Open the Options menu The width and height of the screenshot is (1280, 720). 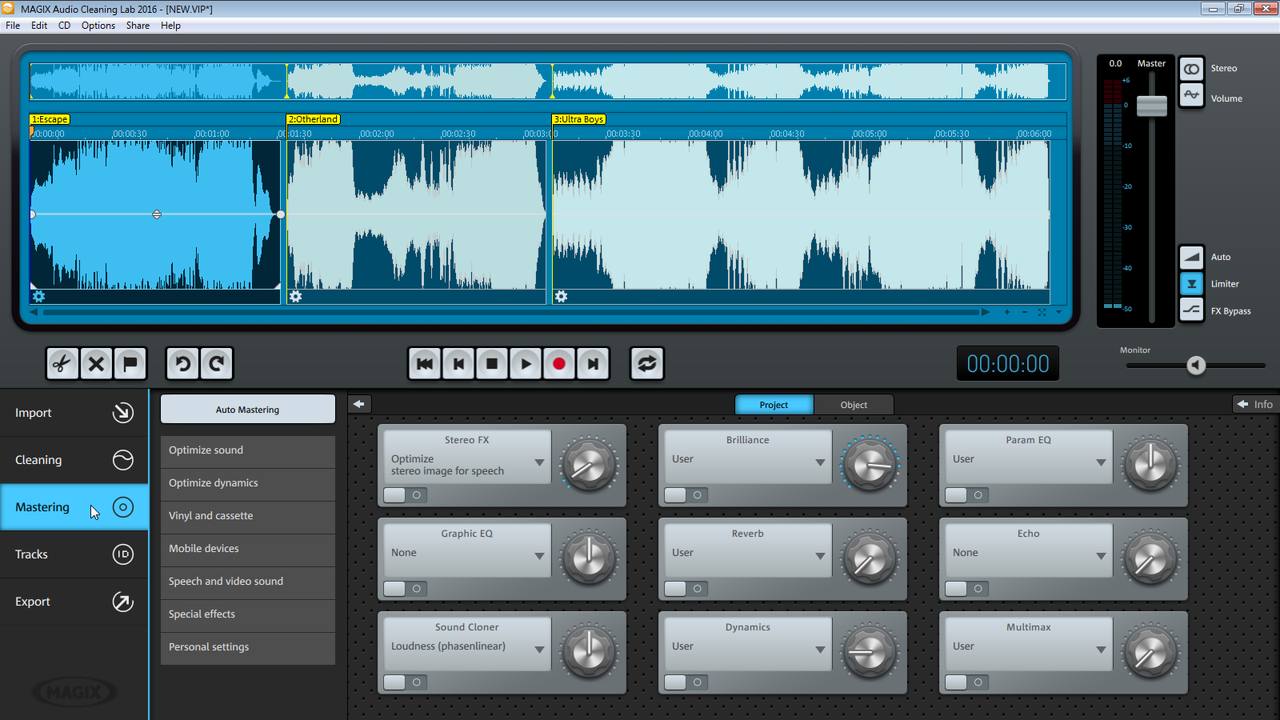(x=98, y=25)
